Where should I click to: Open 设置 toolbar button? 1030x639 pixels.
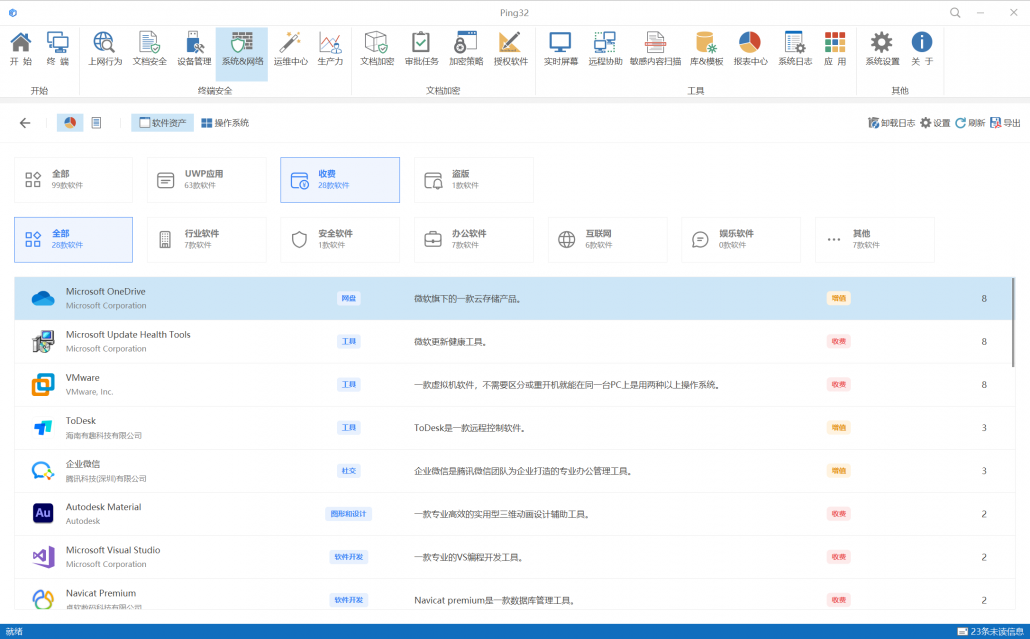tap(935, 123)
